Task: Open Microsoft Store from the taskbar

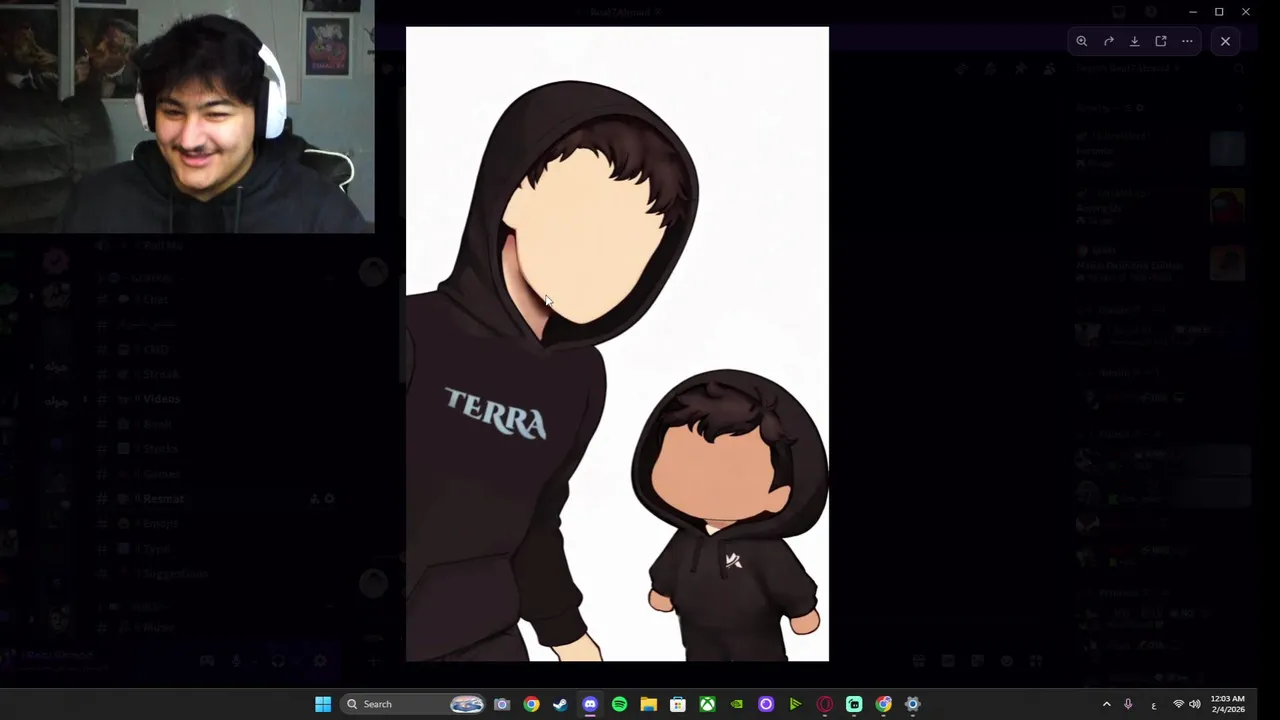Action: 678,704
